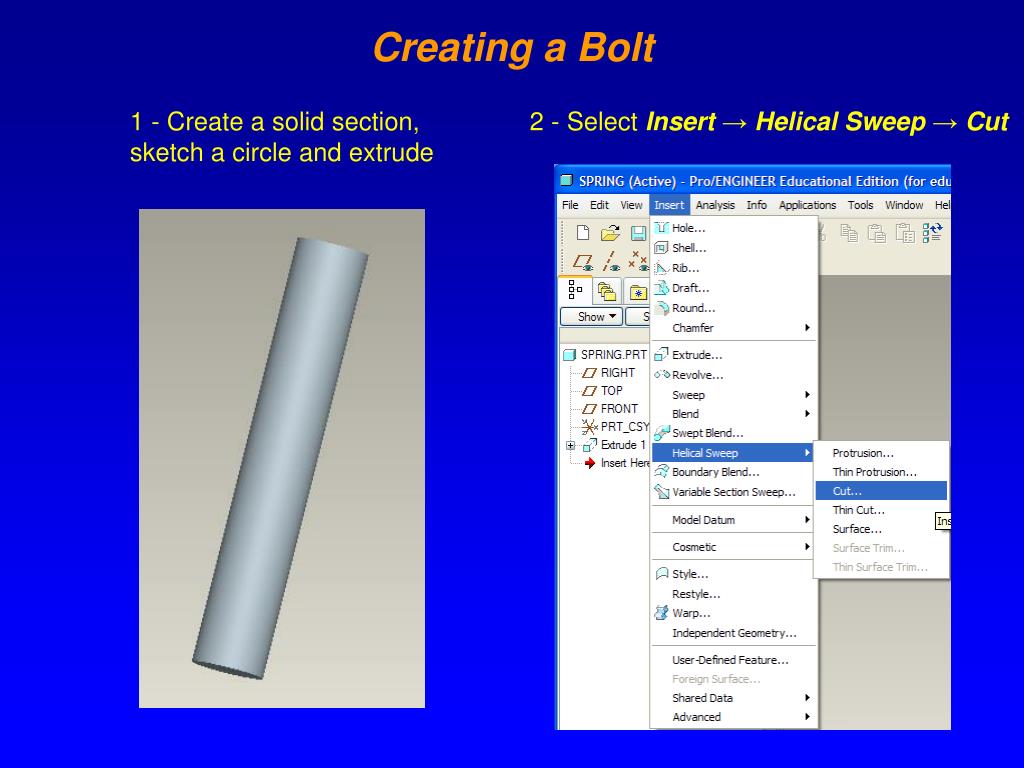
Task: Expand the Sweep submenu
Action: point(735,394)
